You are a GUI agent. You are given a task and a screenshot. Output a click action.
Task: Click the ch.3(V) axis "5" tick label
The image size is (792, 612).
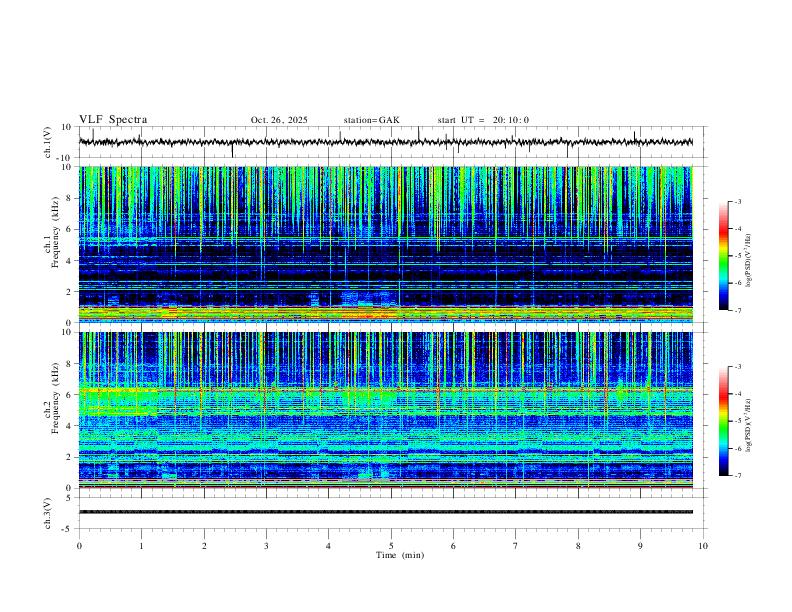70,498
